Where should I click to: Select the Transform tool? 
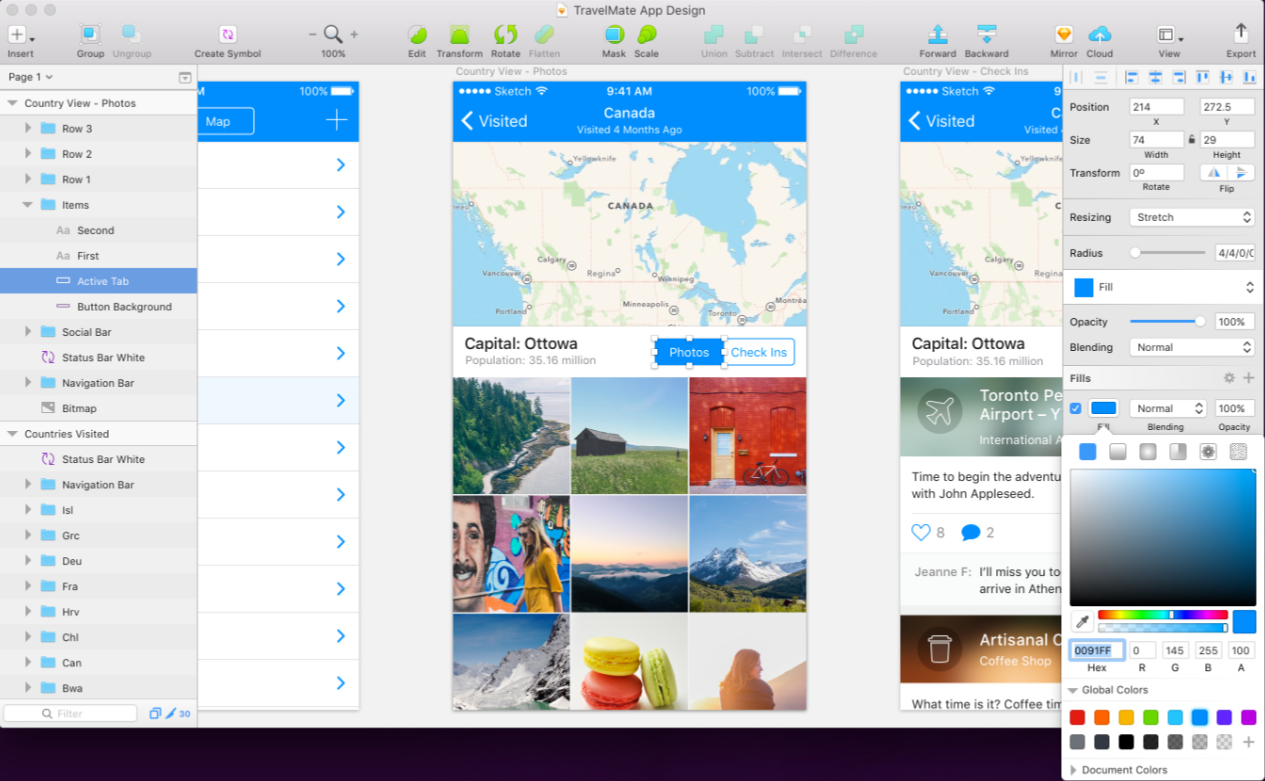[x=459, y=34]
